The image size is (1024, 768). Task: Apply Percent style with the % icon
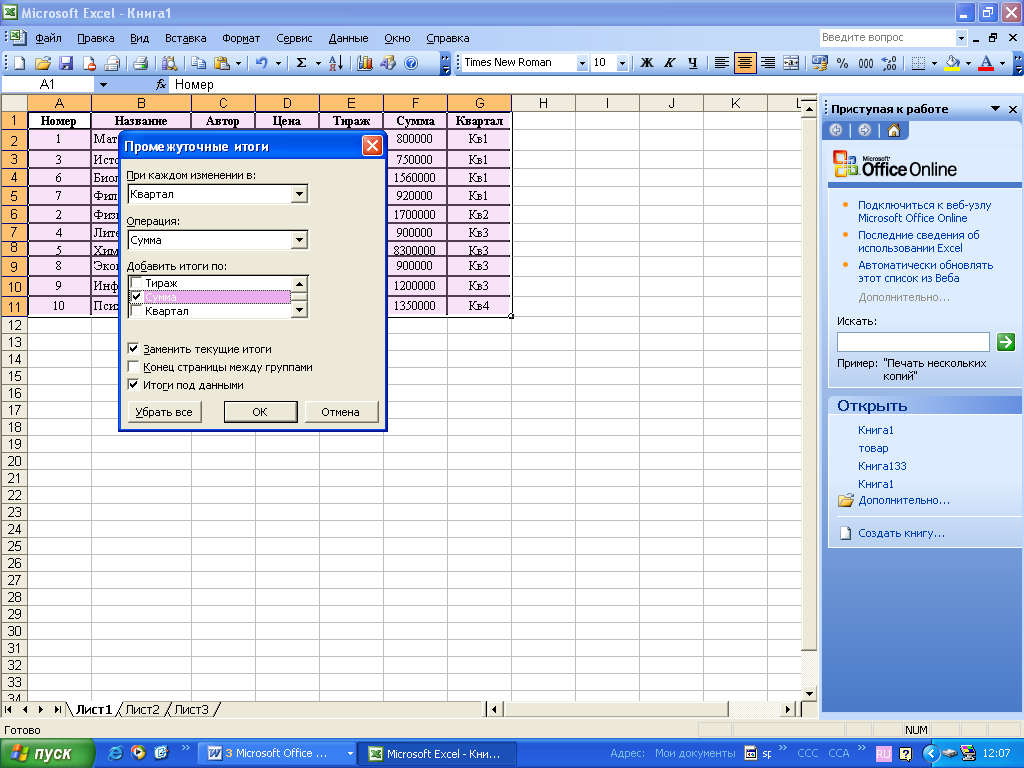[x=842, y=63]
